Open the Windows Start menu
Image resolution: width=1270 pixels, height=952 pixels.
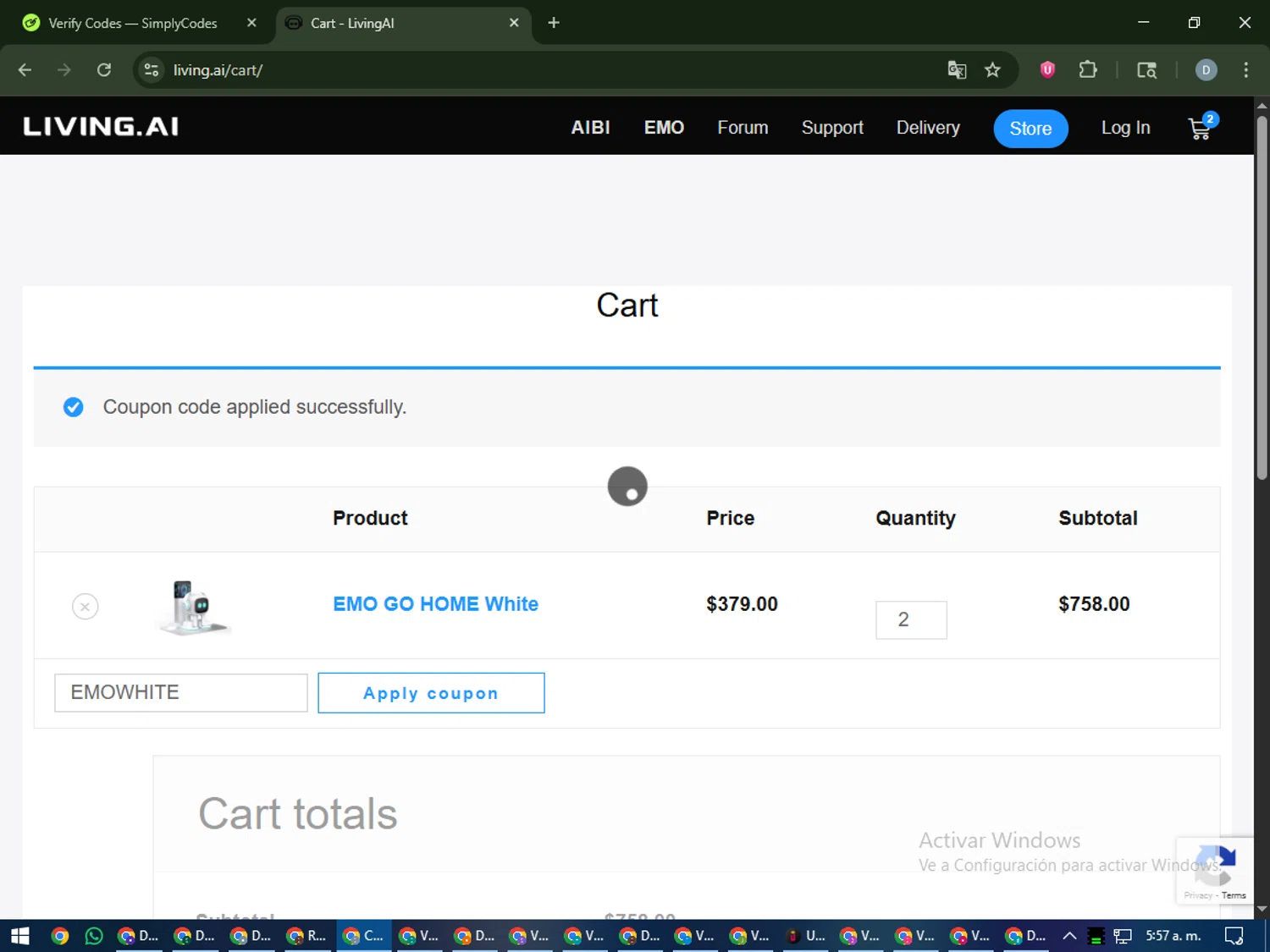[x=19, y=936]
